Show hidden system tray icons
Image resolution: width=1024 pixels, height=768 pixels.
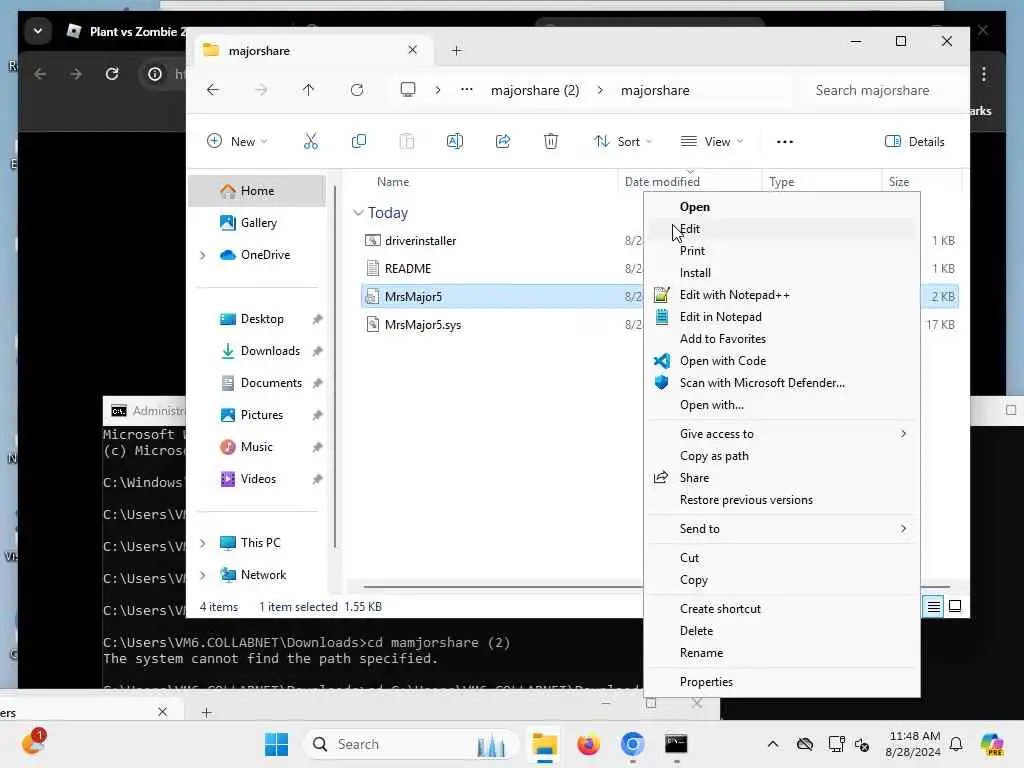click(x=773, y=744)
